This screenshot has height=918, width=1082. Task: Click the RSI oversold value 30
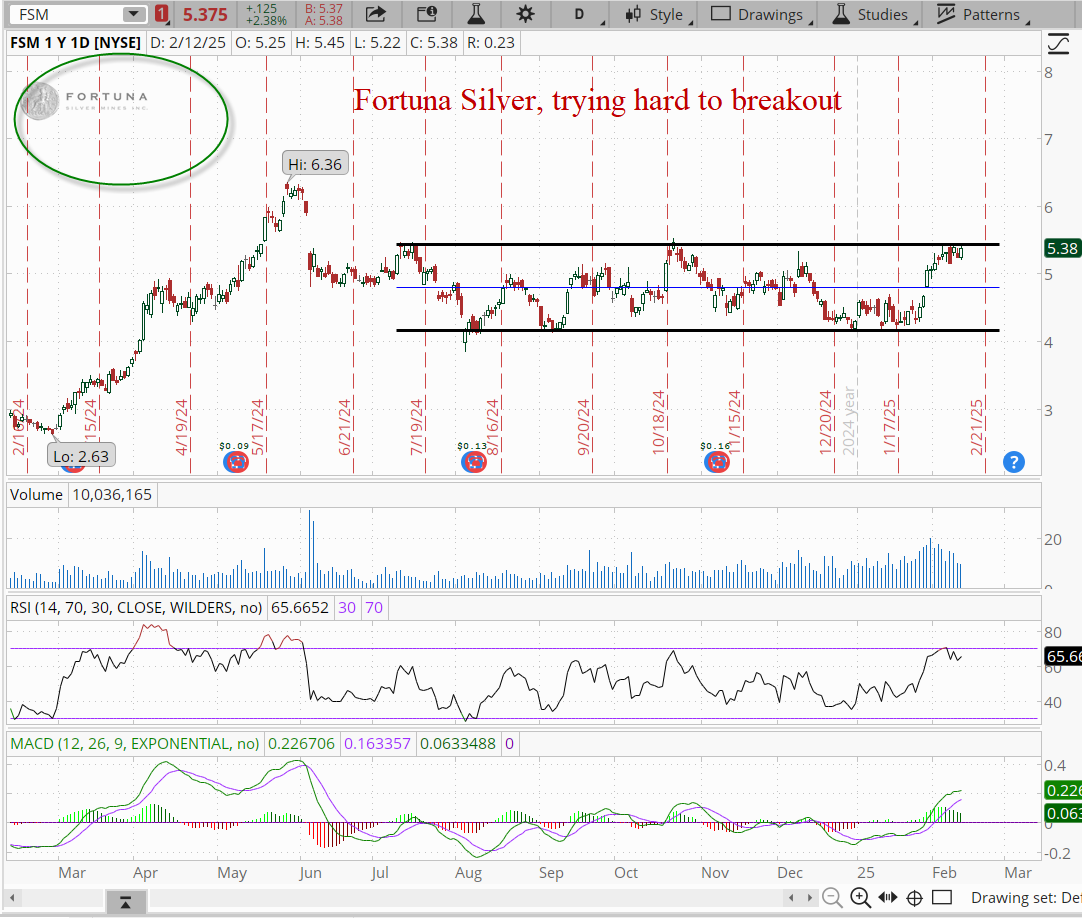(347, 607)
